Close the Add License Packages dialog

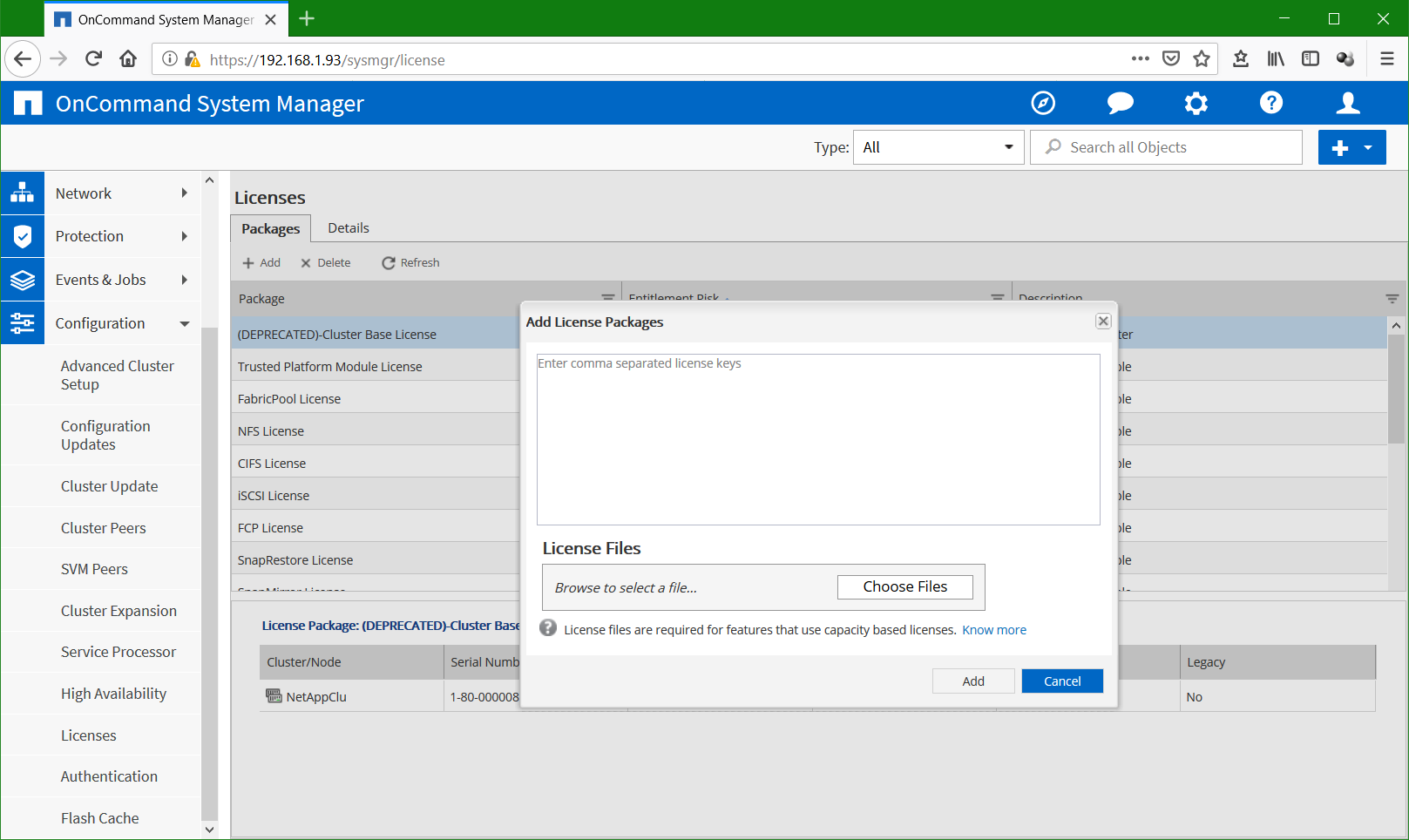tap(1103, 322)
